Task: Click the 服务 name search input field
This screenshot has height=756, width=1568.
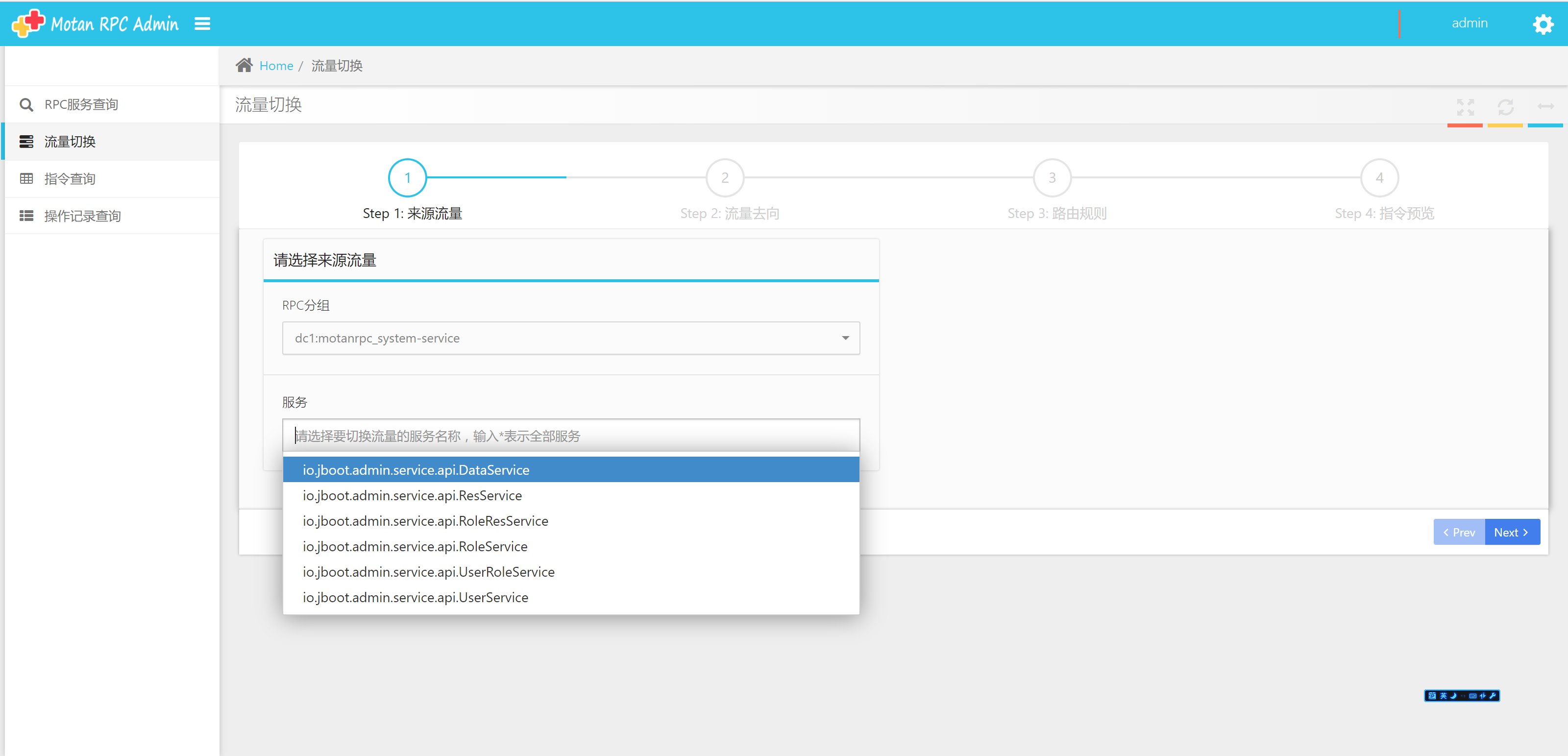Action: tap(570, 436)
